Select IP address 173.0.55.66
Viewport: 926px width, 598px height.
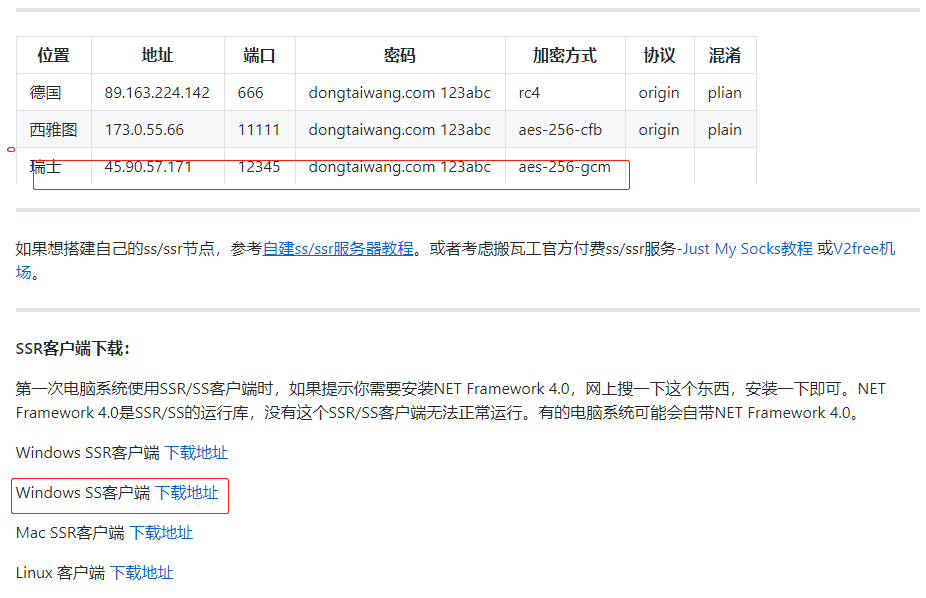[144, 130]
